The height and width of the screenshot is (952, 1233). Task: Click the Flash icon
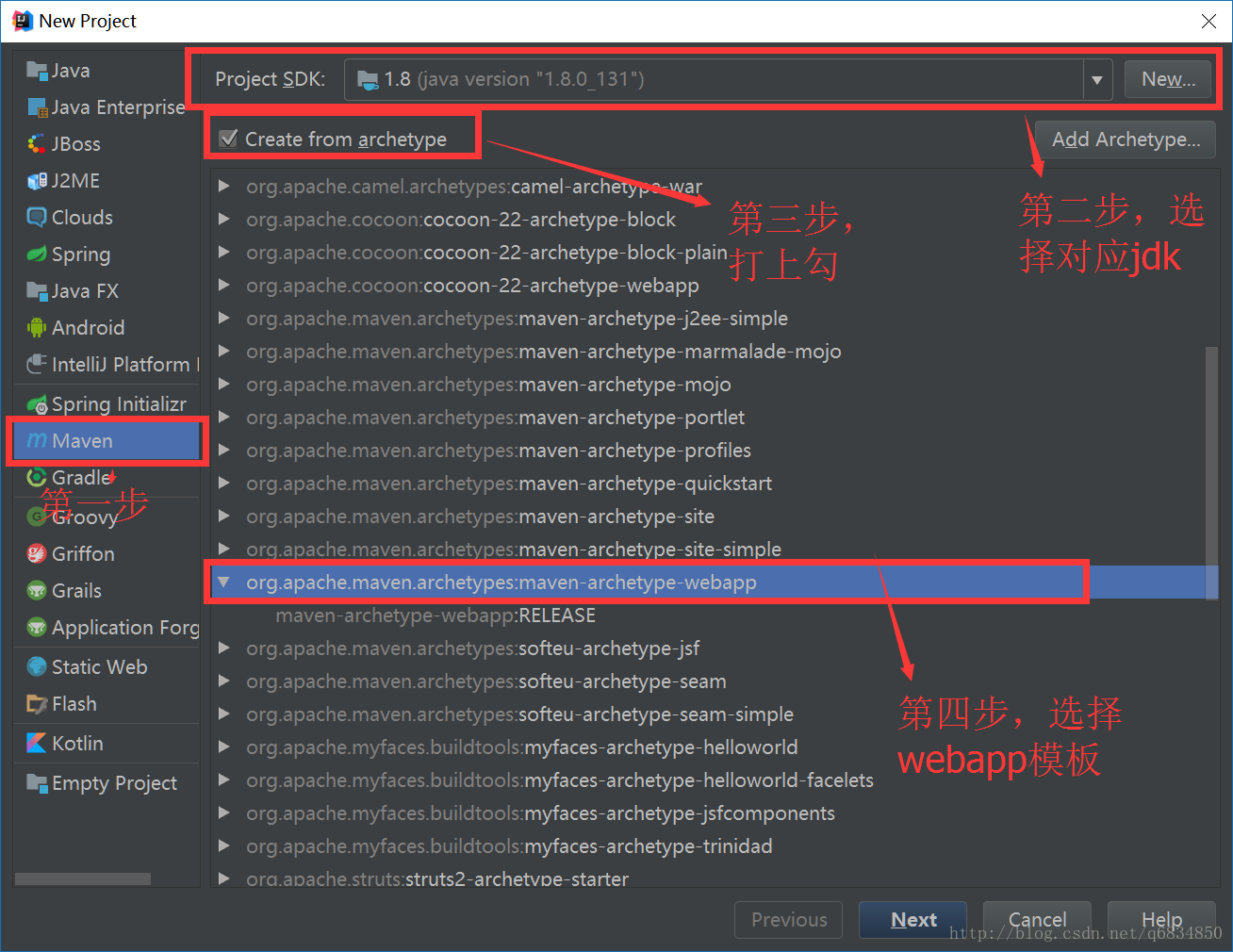point(37,704)
